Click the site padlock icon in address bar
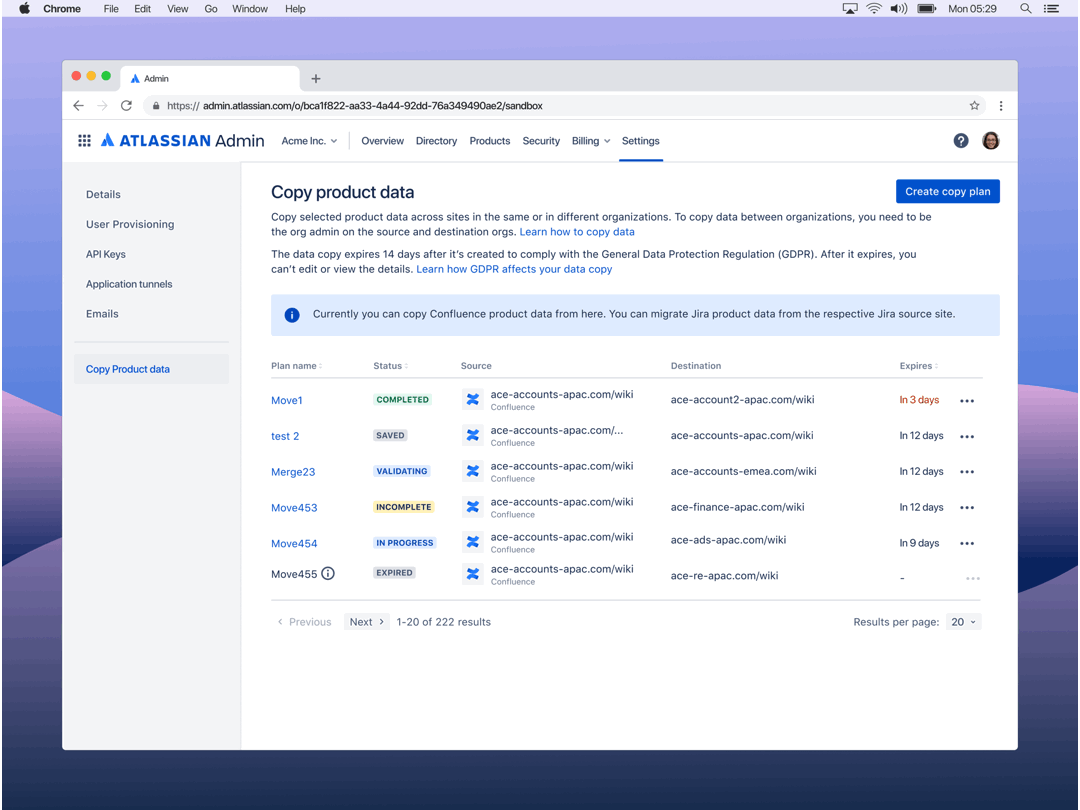 tap(156, 105)
